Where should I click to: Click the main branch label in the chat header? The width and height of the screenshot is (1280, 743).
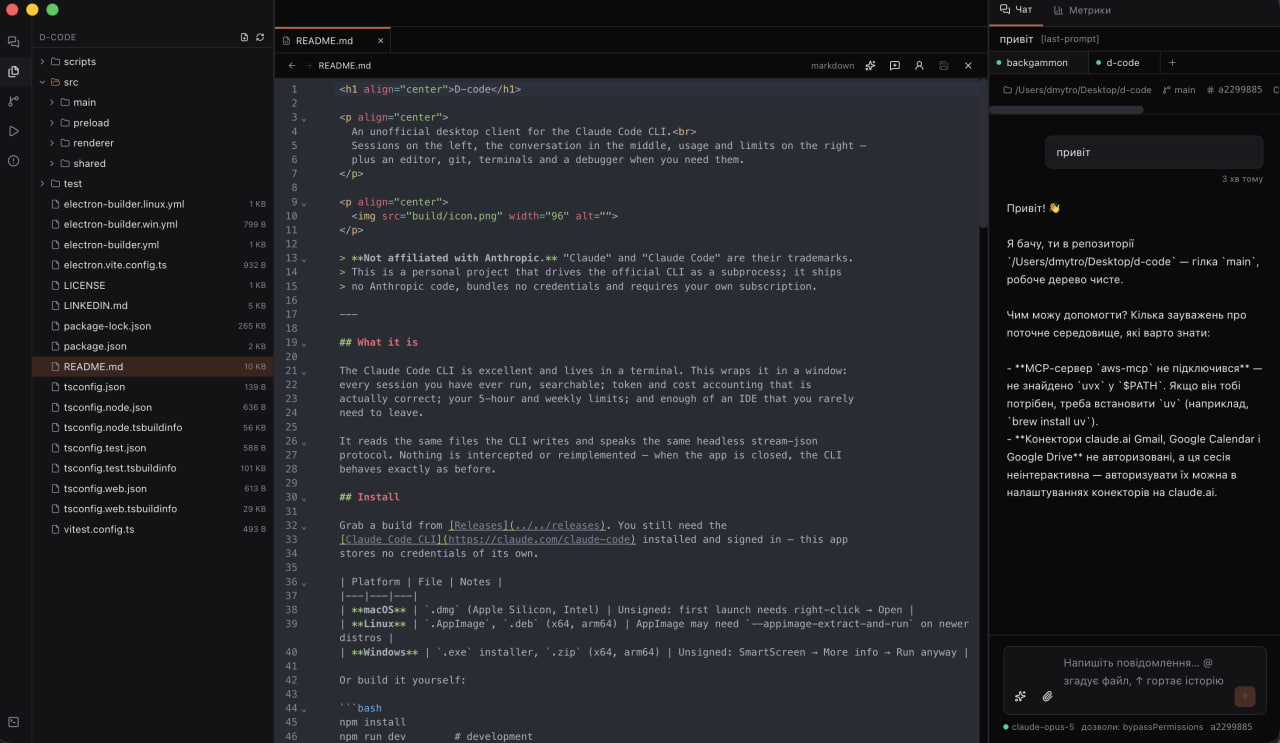point(1184,90)
